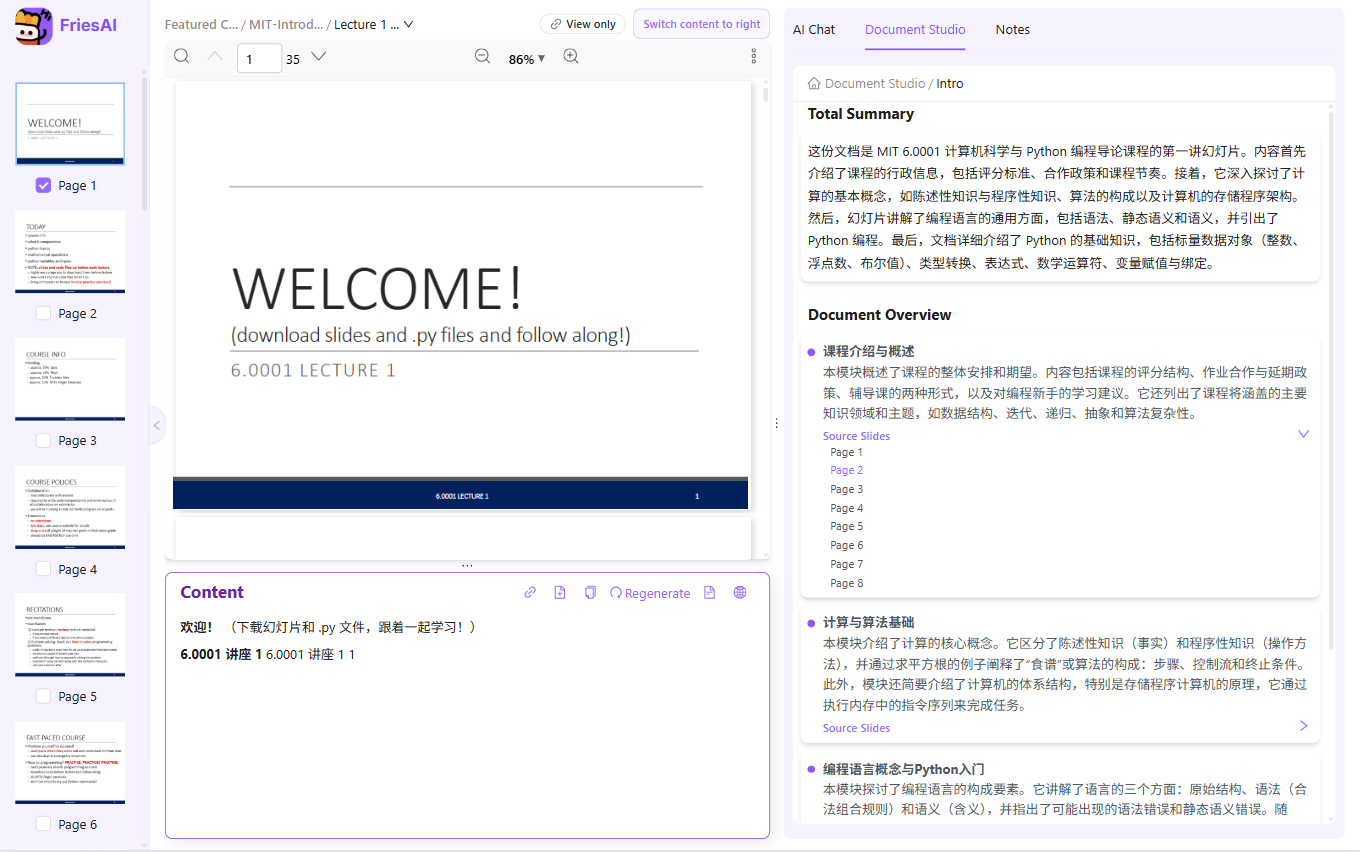
Task: Copy the Content panel text
Action: click(x=590, y=593)
